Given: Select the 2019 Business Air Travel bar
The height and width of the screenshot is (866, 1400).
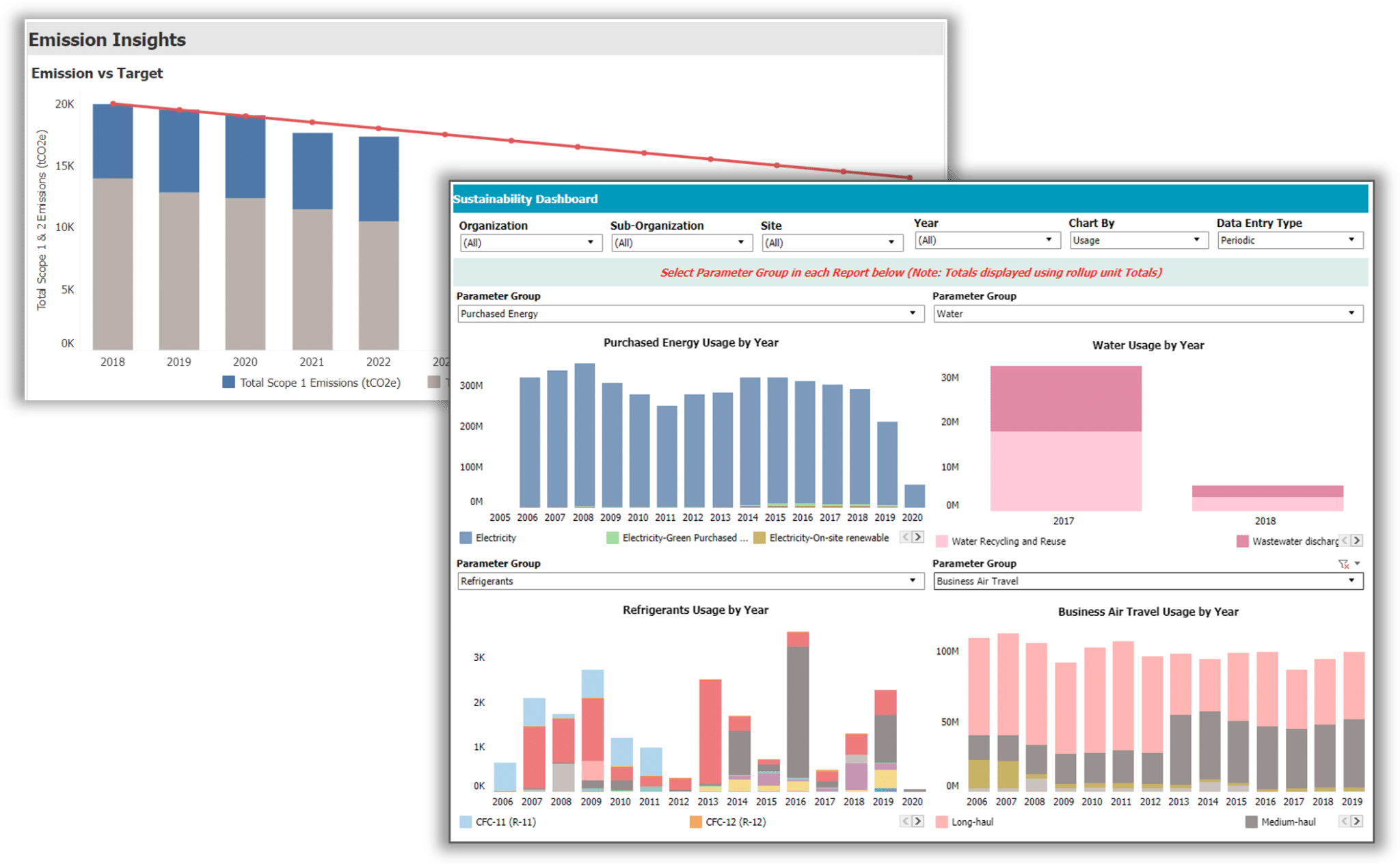Looking at the screenshot, I should pos(1354,721).
